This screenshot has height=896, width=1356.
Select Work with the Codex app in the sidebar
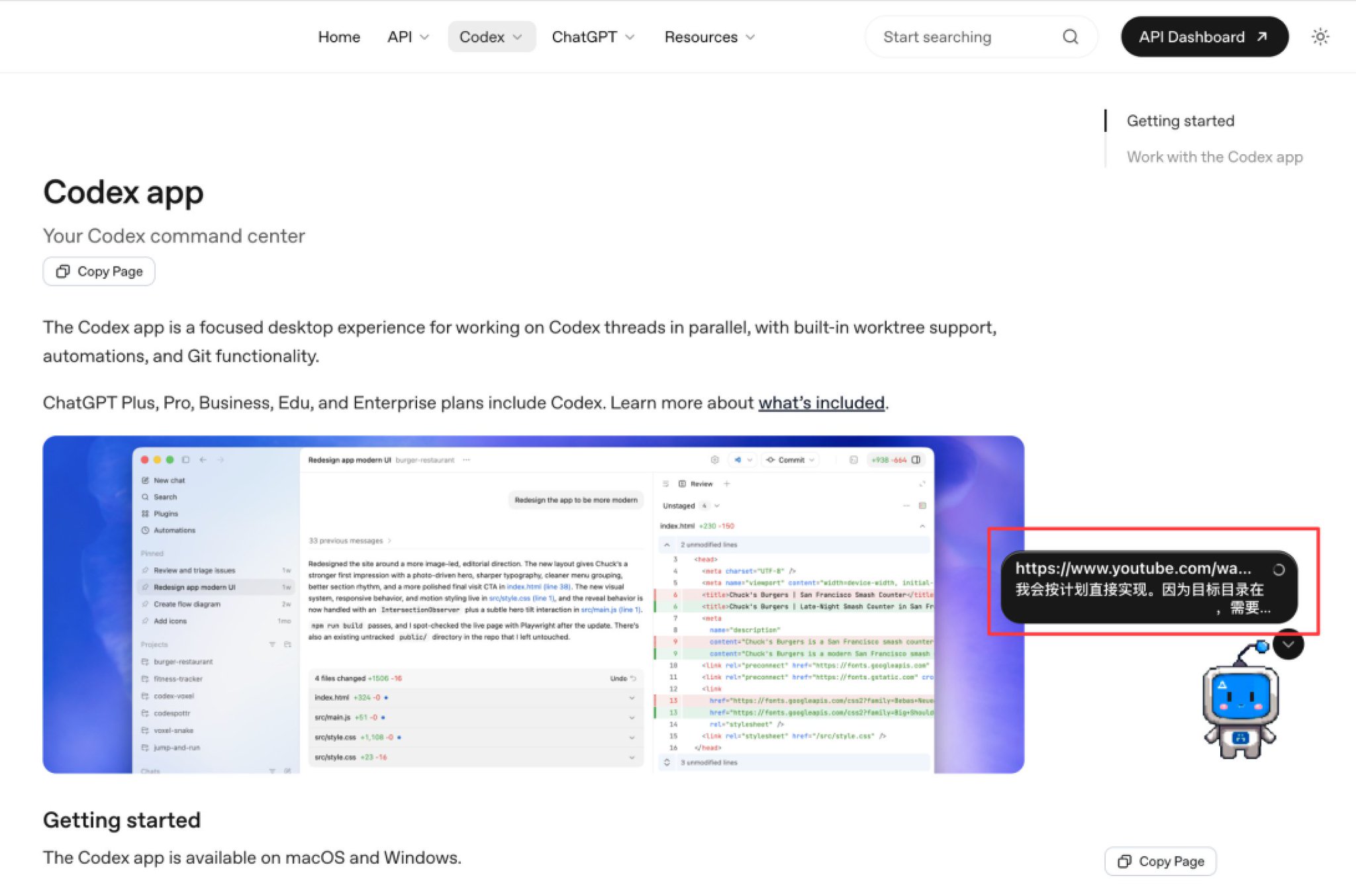pyautogui.click(x=1215, y=157)
